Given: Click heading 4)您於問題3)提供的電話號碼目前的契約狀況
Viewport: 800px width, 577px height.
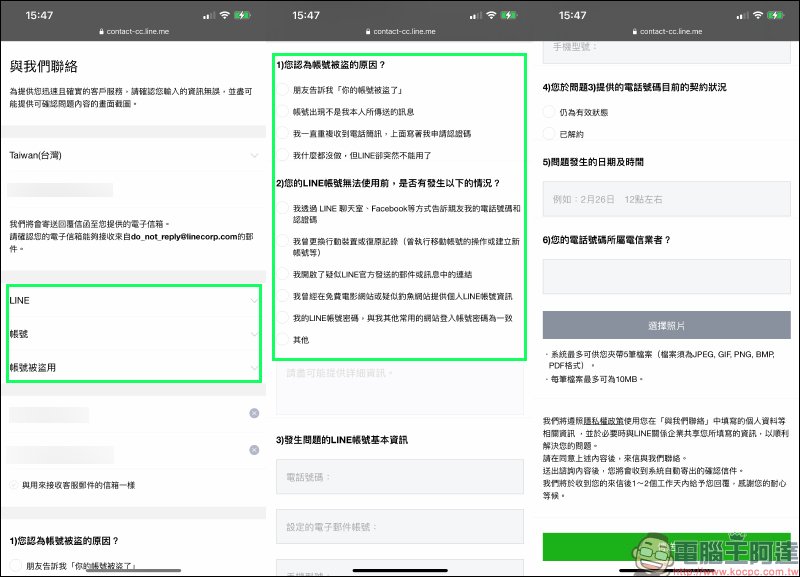Looking at the screenshot, I should click(x=634, y=87).
